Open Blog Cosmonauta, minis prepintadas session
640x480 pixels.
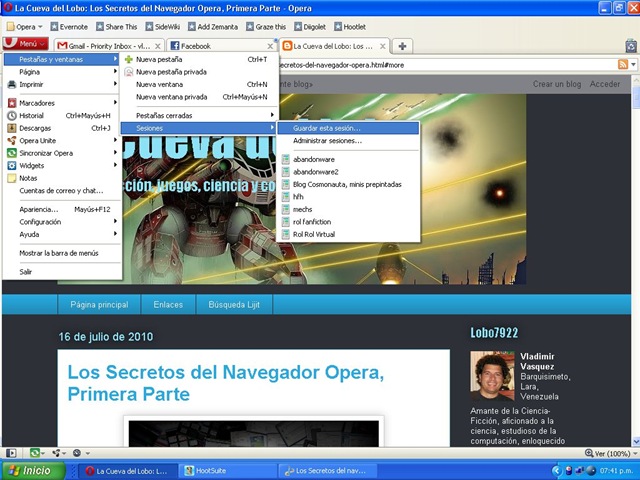tap(348, 184)
